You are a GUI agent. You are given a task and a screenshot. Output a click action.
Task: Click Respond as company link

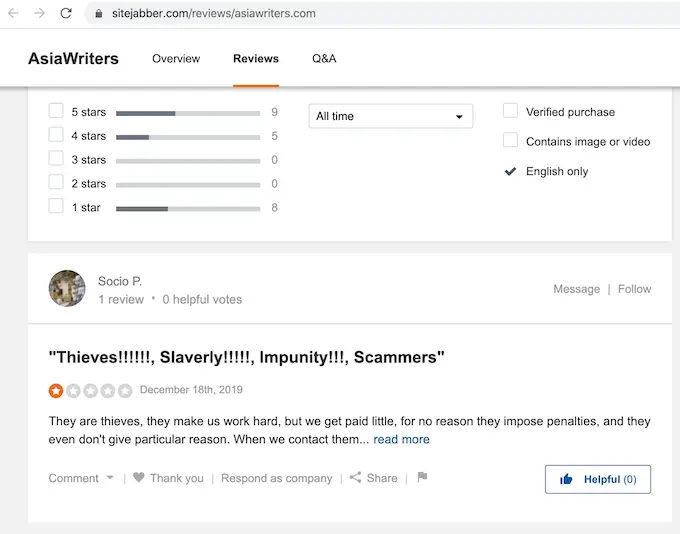tap(276, 478)
